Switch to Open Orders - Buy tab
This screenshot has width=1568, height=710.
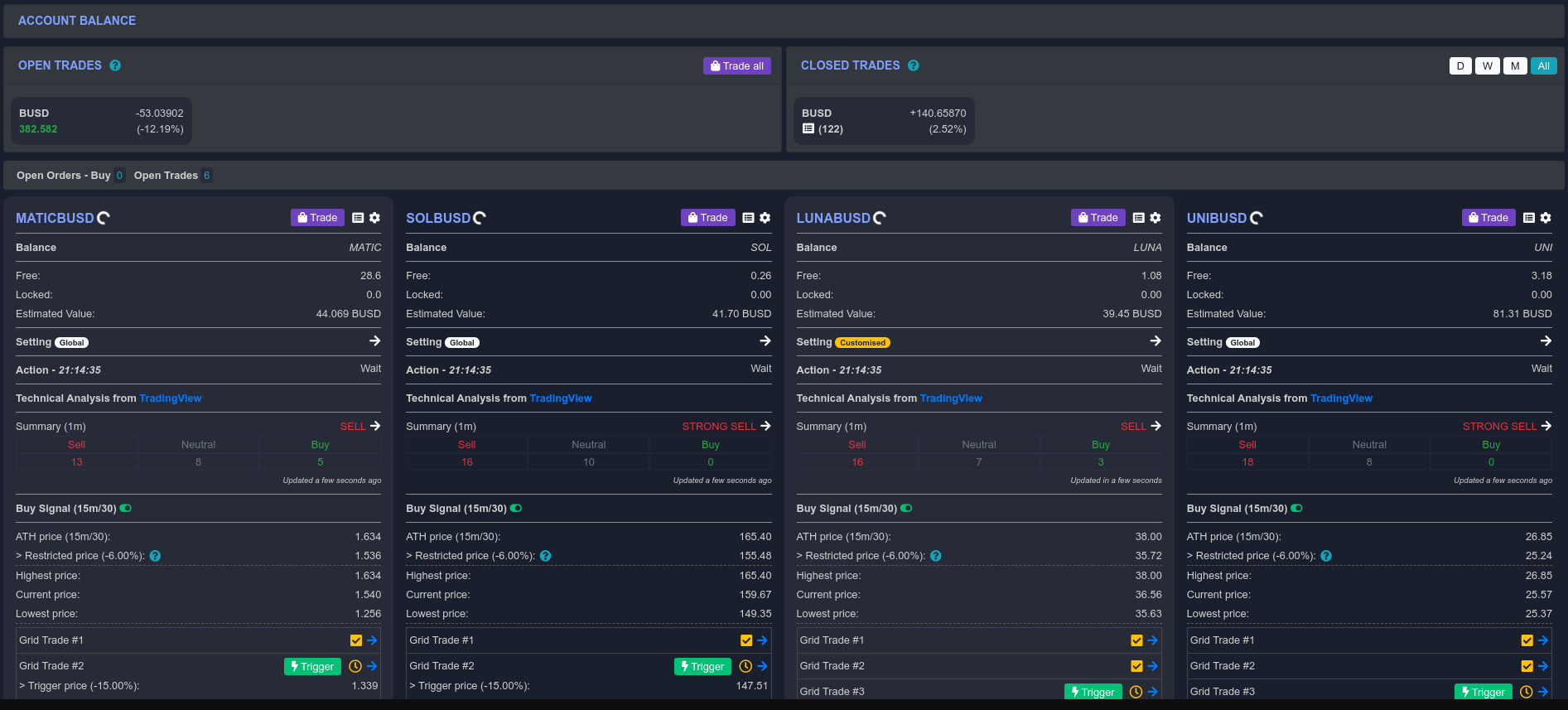click(x=70, y=176)
